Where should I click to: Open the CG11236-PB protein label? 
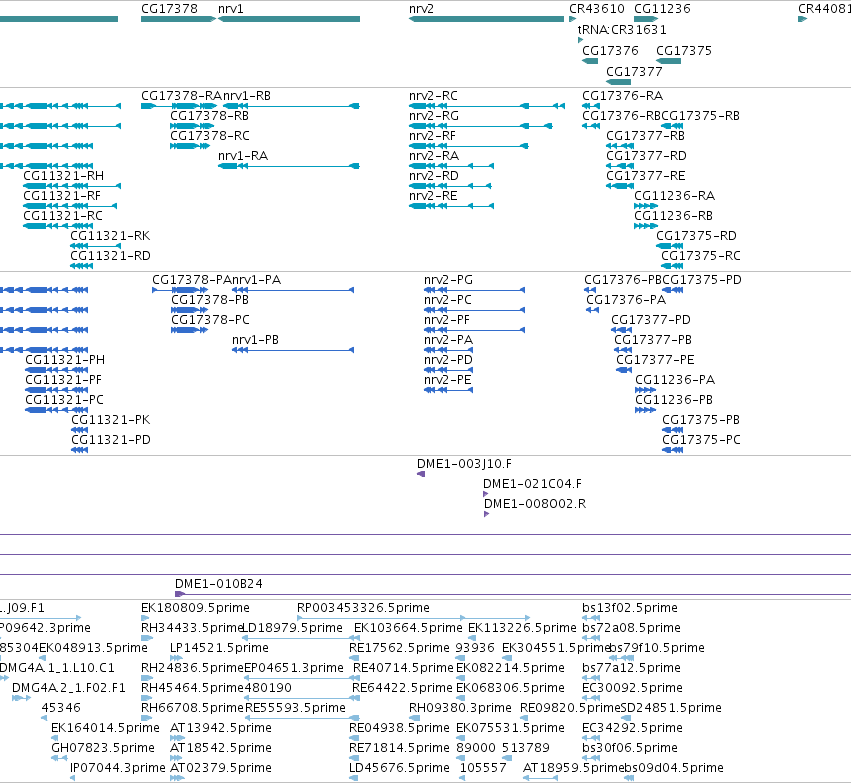coord(674,400)
